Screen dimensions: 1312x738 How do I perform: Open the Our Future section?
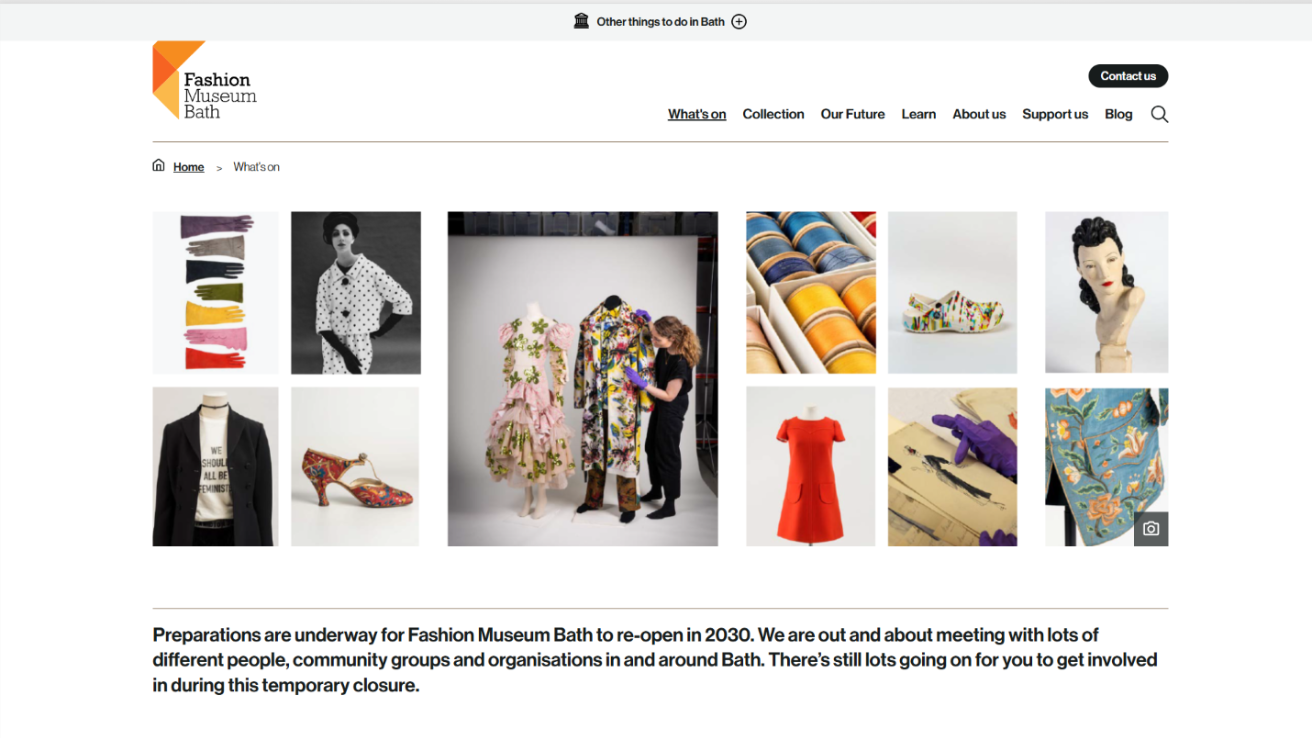(x=852, y=114)
